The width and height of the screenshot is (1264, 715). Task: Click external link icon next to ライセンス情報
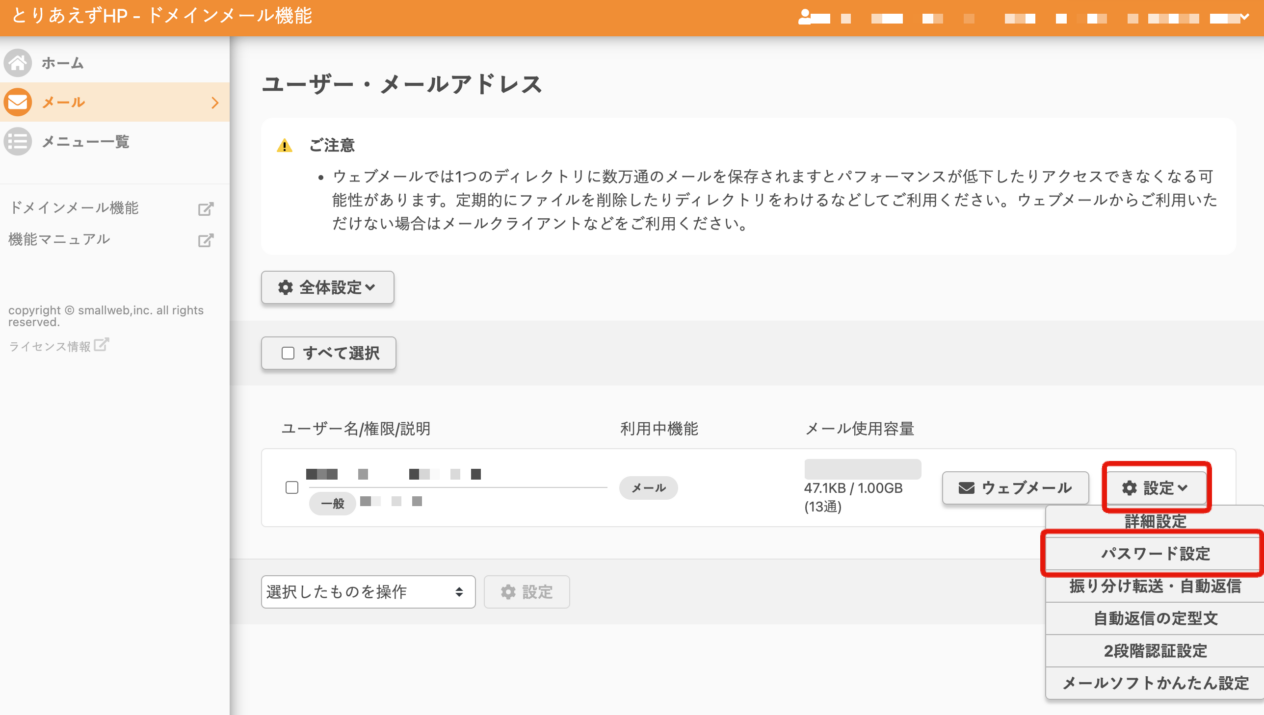click(x=101, y=346)
